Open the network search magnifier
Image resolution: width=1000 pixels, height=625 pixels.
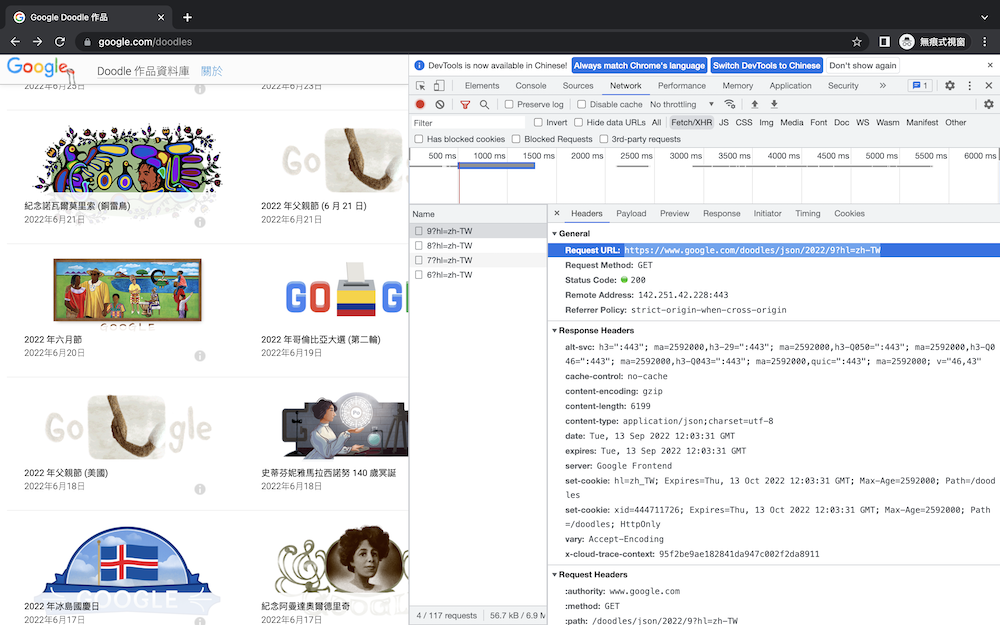coord(484,104)
